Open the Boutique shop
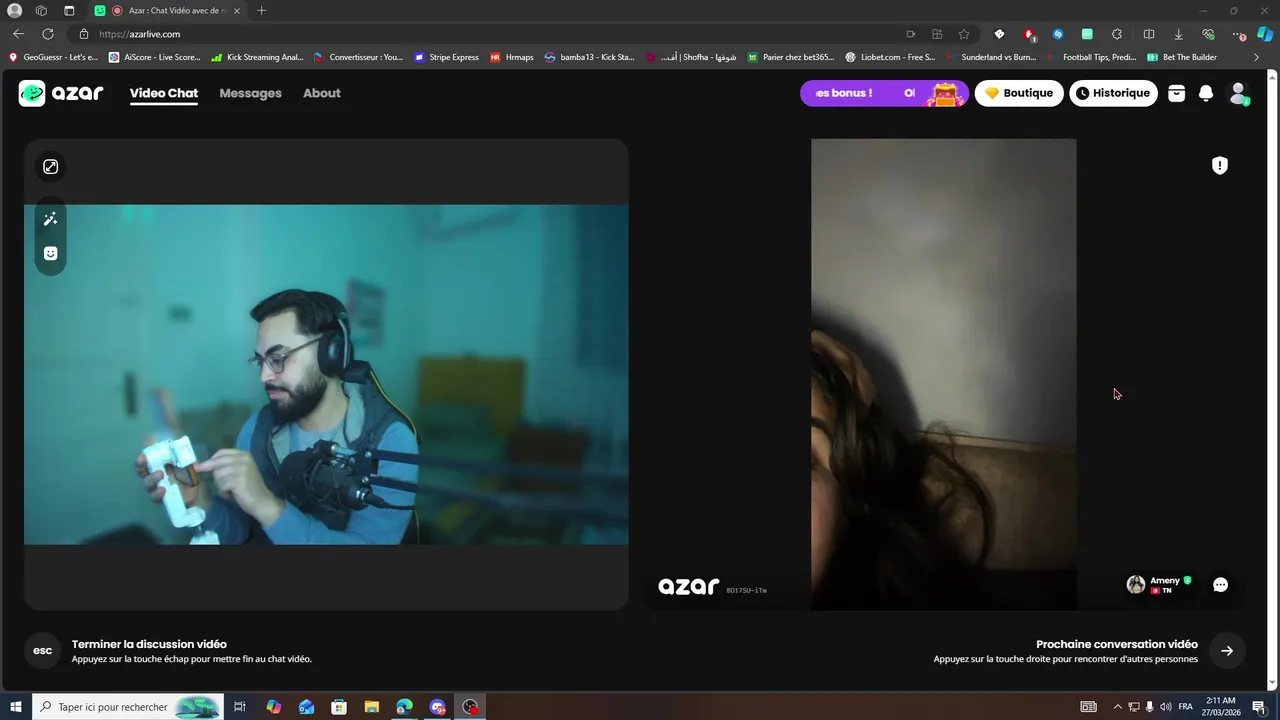1280x720 pixels. (x=1019, y=93)
